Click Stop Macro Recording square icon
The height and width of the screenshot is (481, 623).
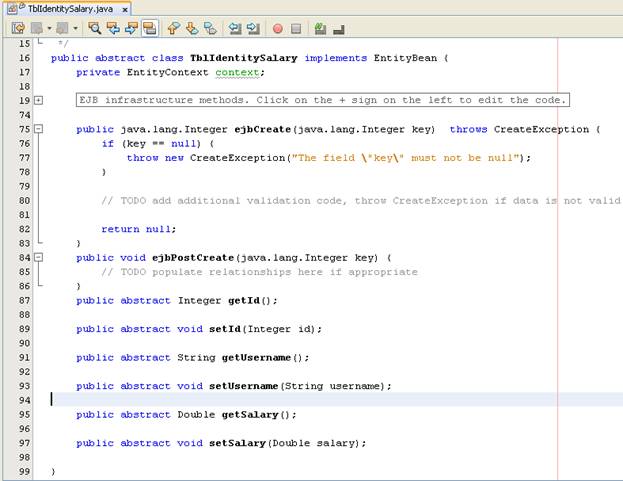pos(296,29)
